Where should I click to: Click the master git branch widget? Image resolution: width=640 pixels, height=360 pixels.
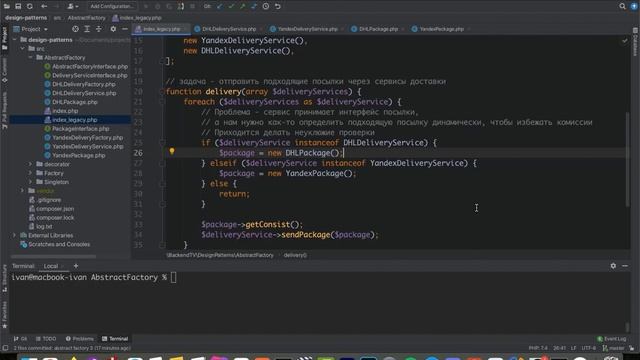pos(613,348)
